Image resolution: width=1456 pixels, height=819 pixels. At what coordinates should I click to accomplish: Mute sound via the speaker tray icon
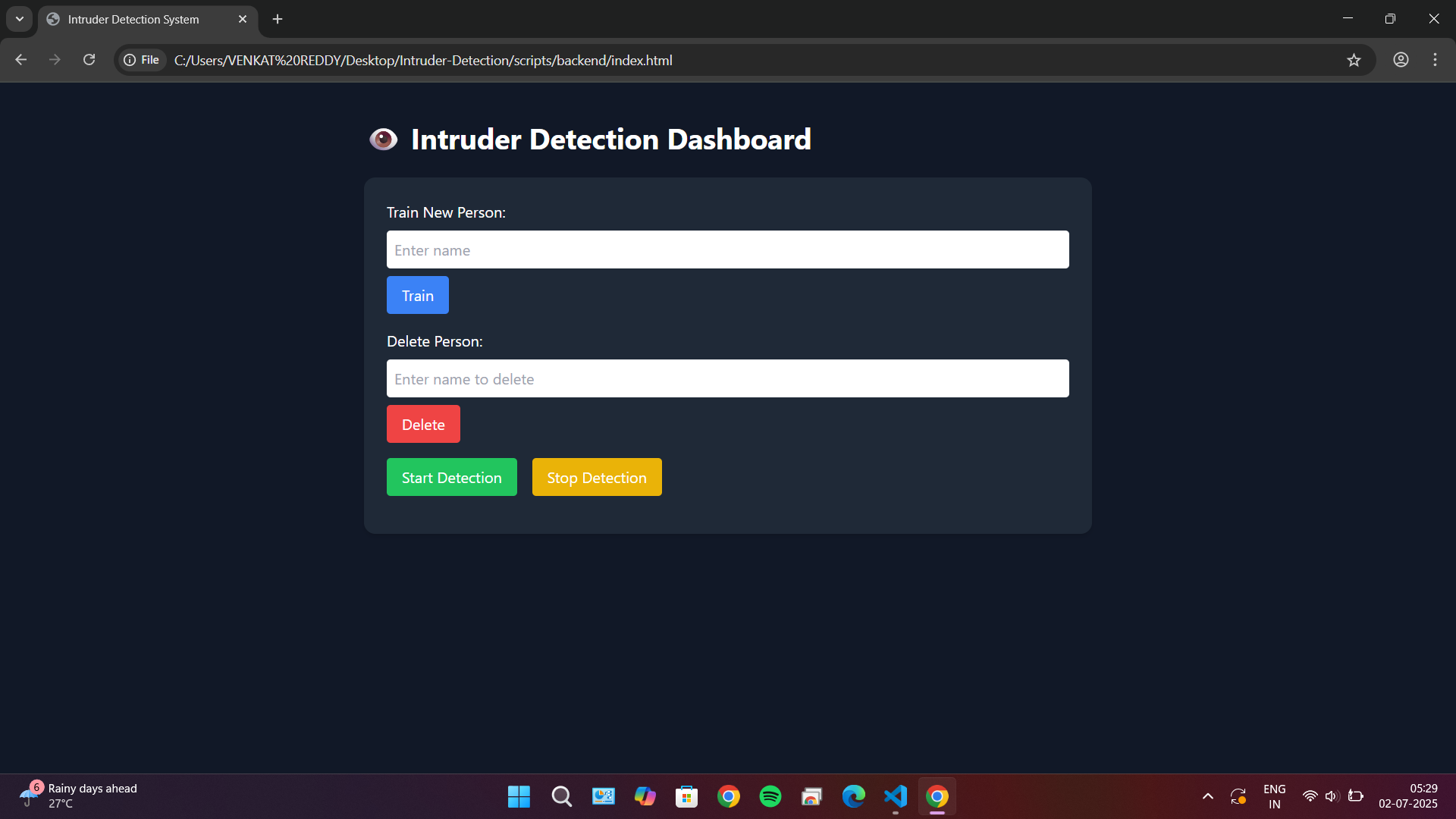pyautogui.click(x=1332, y=796)
